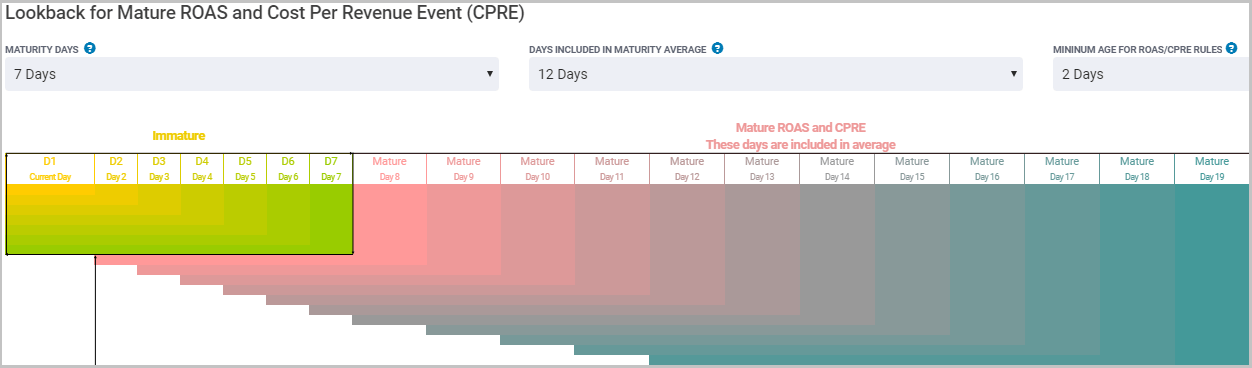Select the D1 Current Day column header

pyautogui.click(x=51, y=168)
